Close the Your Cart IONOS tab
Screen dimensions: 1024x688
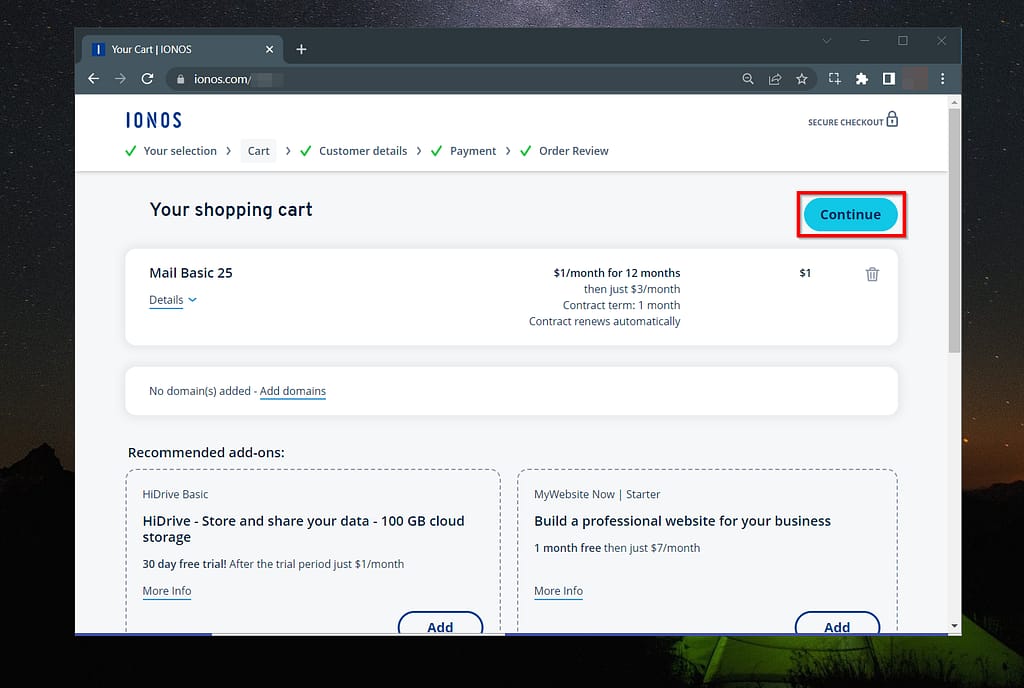pos(269,50)
